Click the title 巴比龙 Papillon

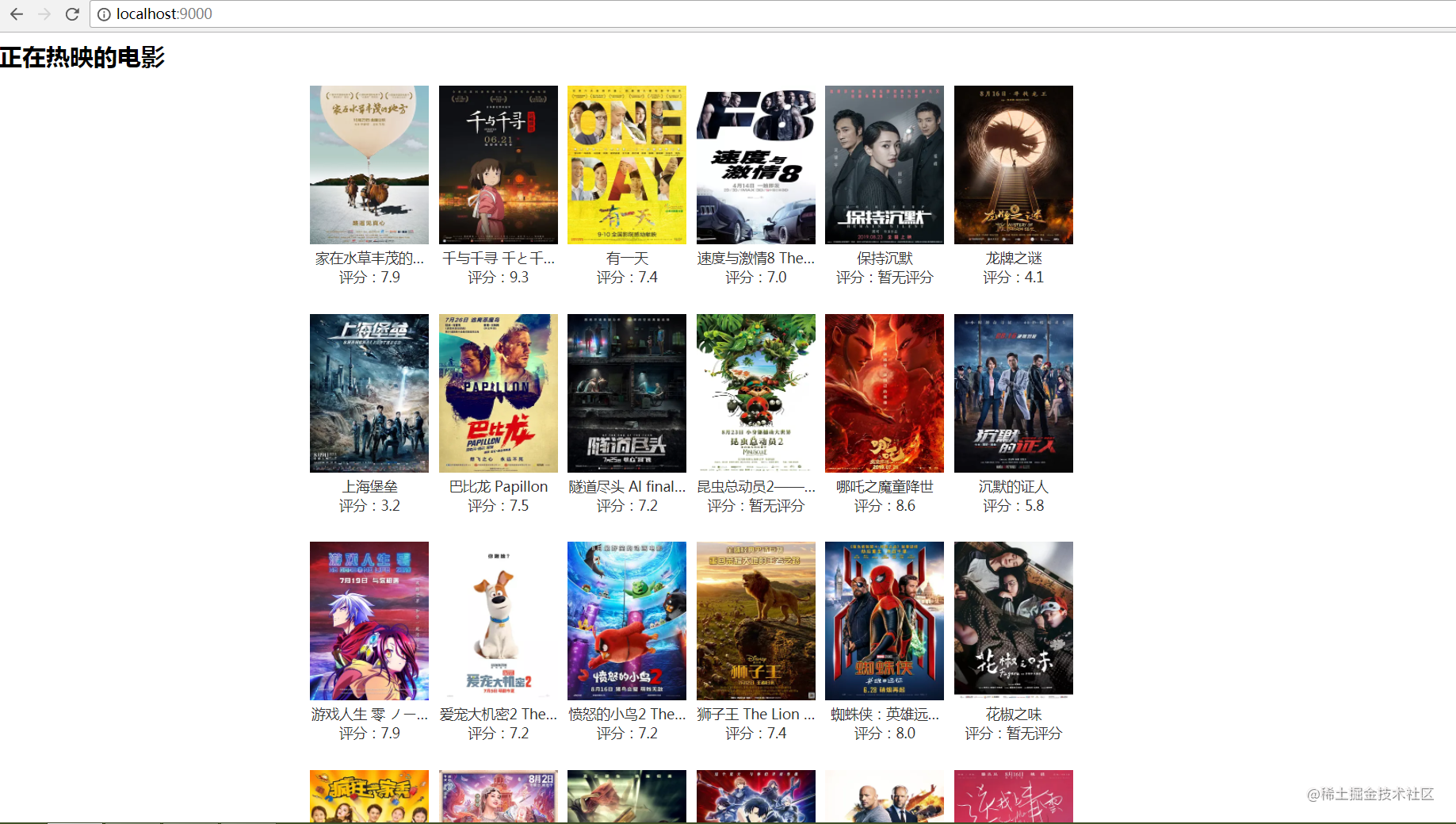coord(499,487)
